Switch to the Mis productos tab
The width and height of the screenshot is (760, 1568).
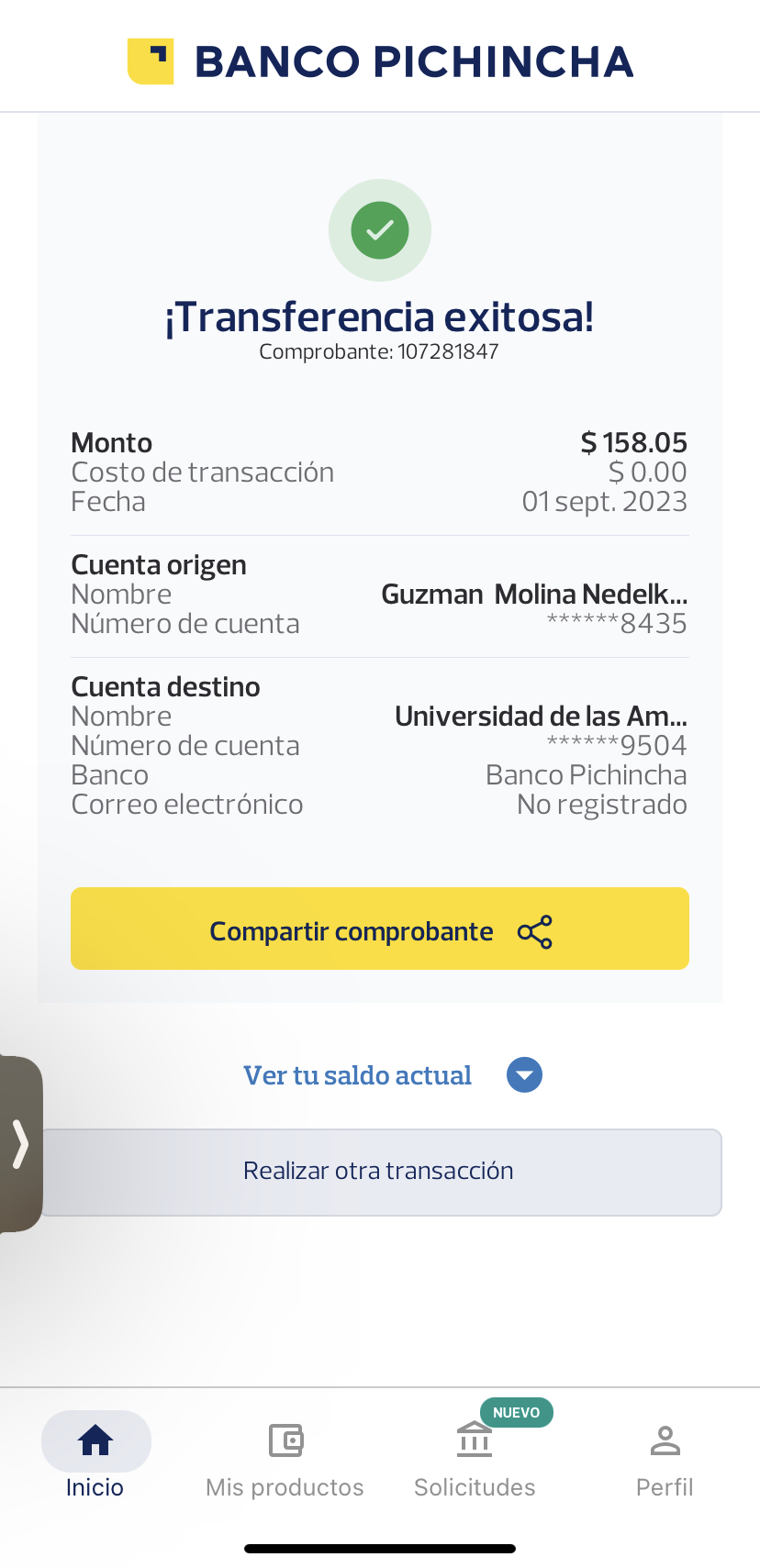click(285, 1486)
